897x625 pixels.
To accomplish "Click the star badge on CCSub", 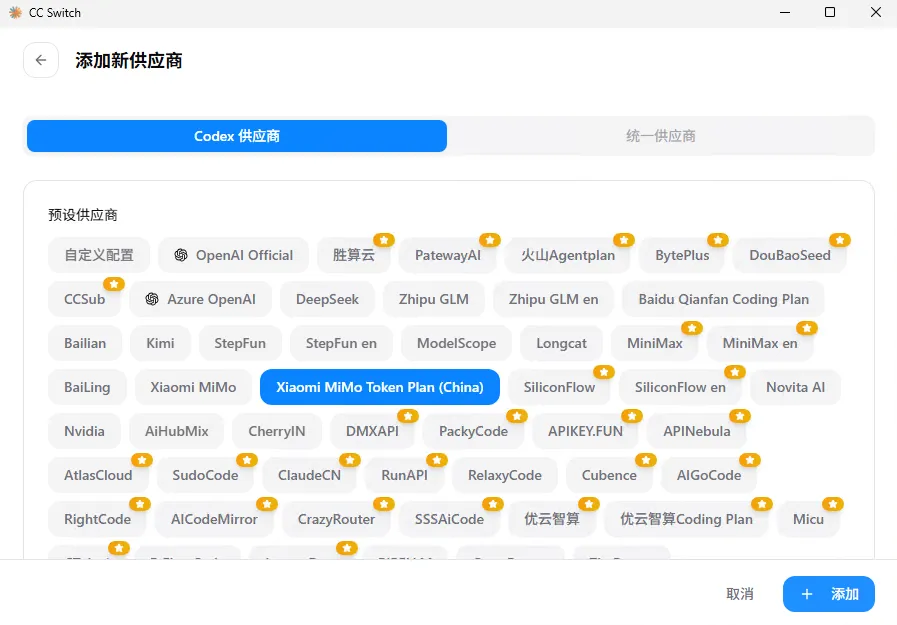I will [x=114, y=284].
